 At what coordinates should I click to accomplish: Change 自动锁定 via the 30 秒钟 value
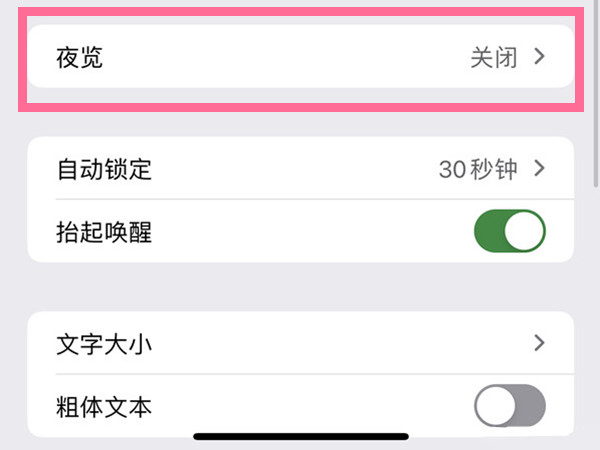click(478, 169)
